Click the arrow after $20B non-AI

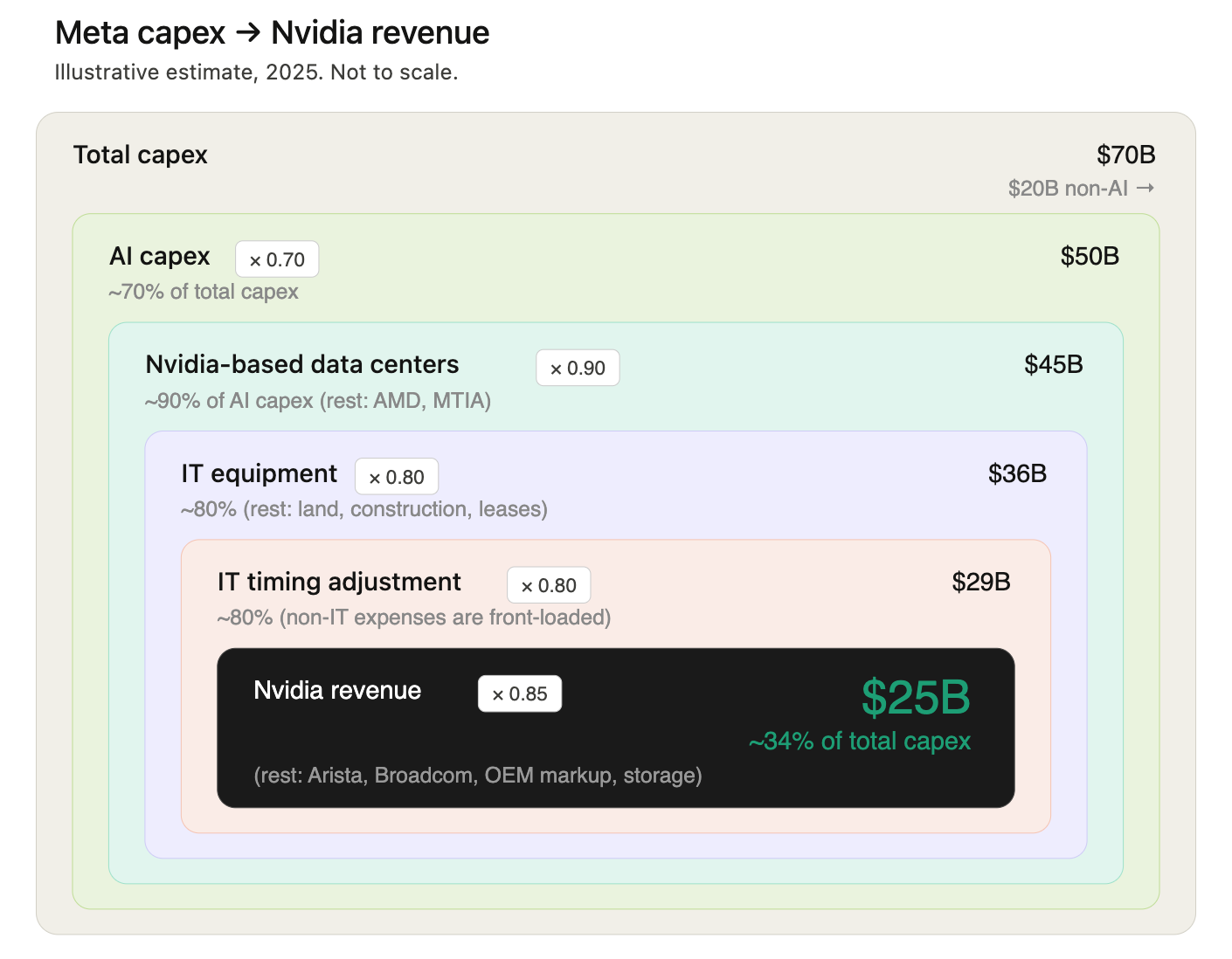pos(1145,188)
